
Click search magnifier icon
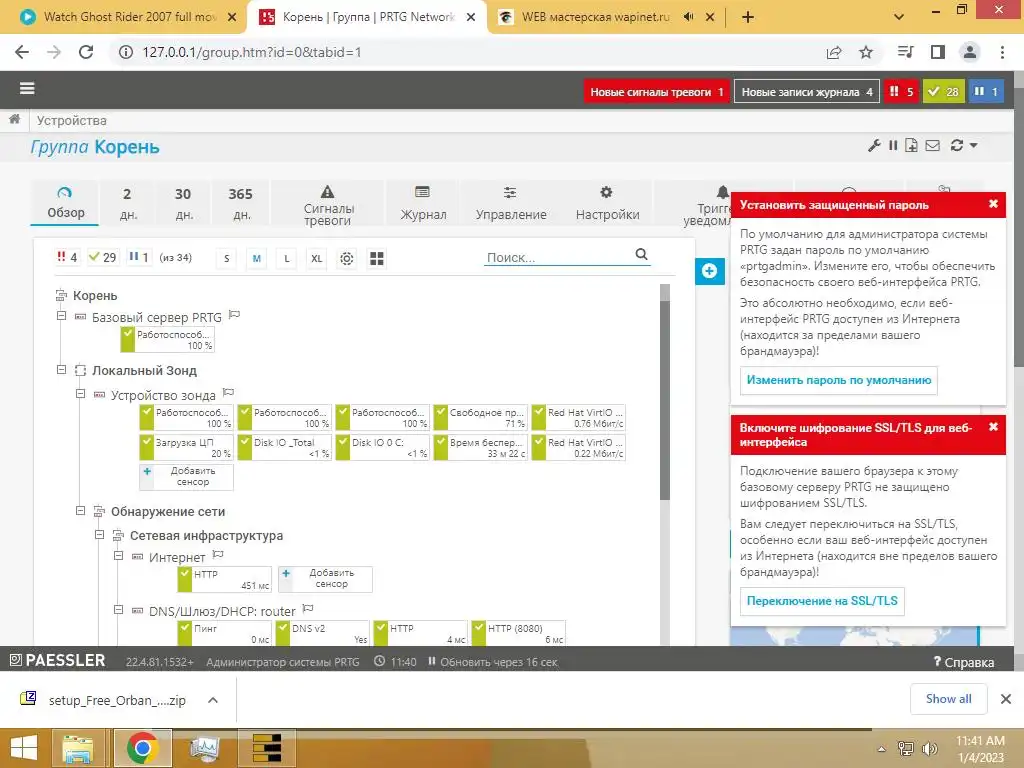(x=641, y=255)
